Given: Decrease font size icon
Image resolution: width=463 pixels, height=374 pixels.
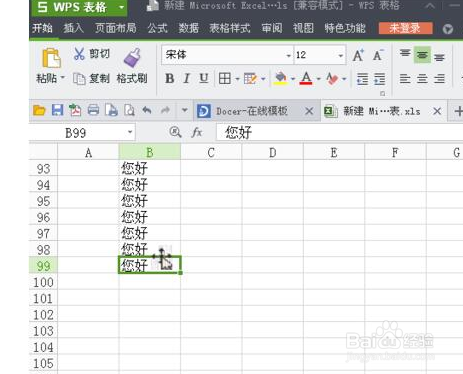Looking at the screenshot, I should (x=378, y=55).
